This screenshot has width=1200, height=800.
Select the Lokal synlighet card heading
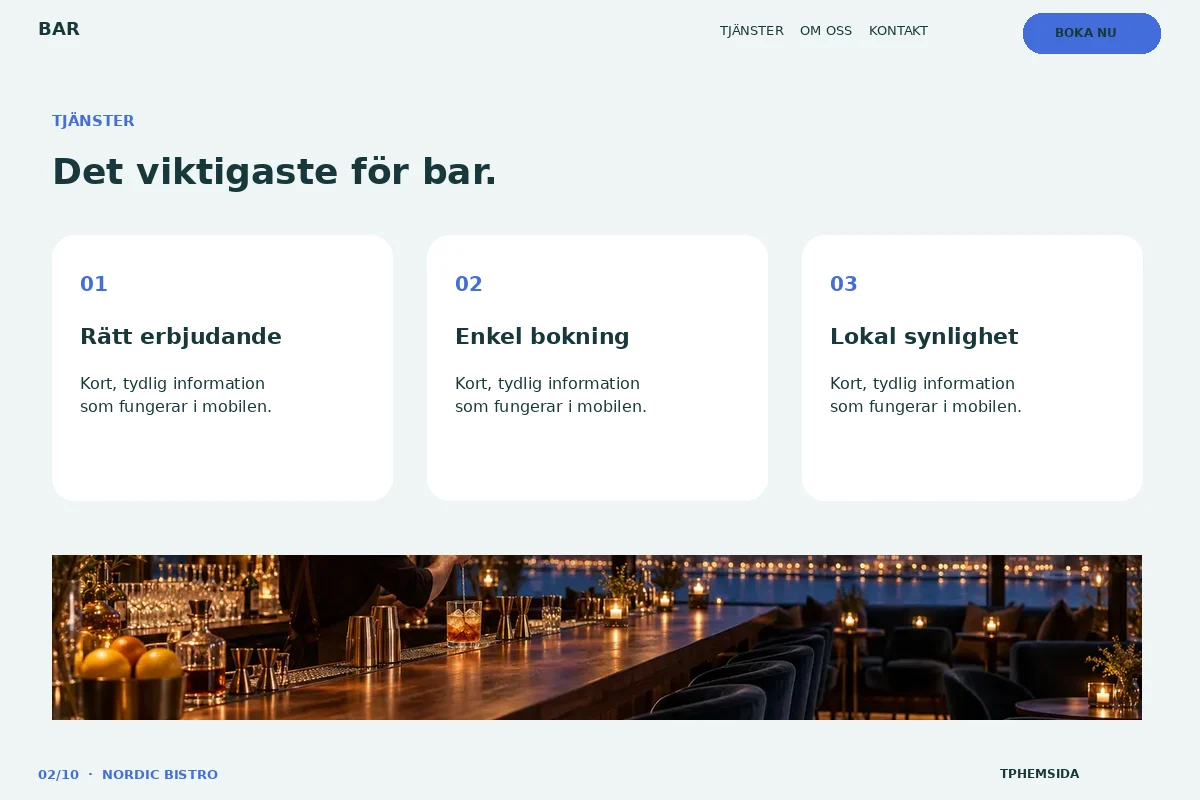924,336
